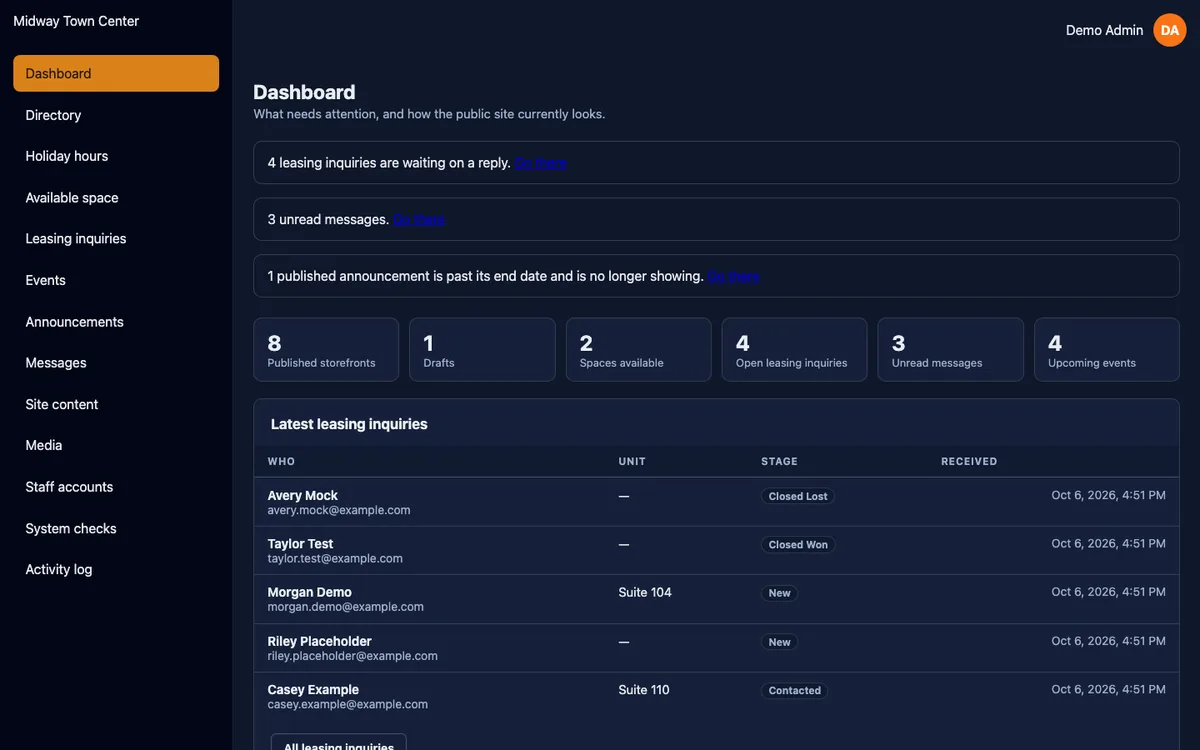Click morgan.demo@example.com email
Viewport: 1200px width, 750px height.
(x=345, y=607)
